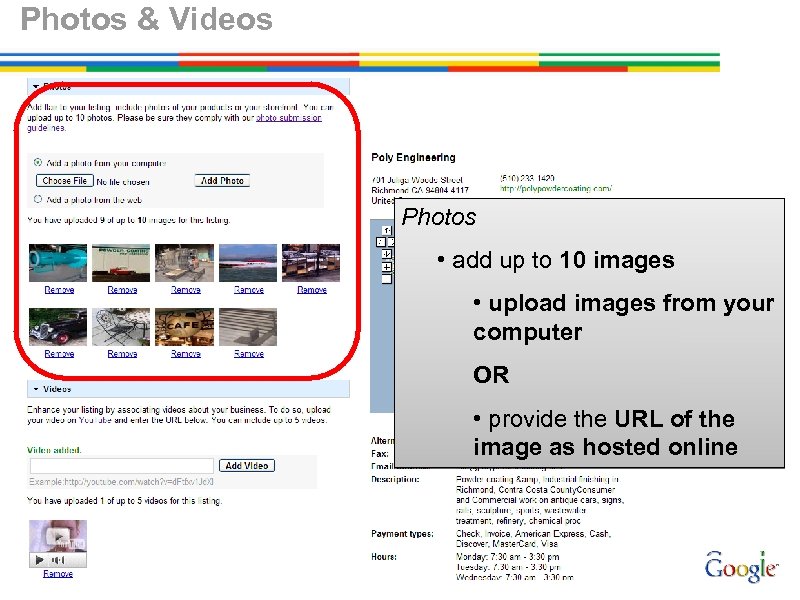Zoom in on the map with plus button

click(x=386, y=266)
